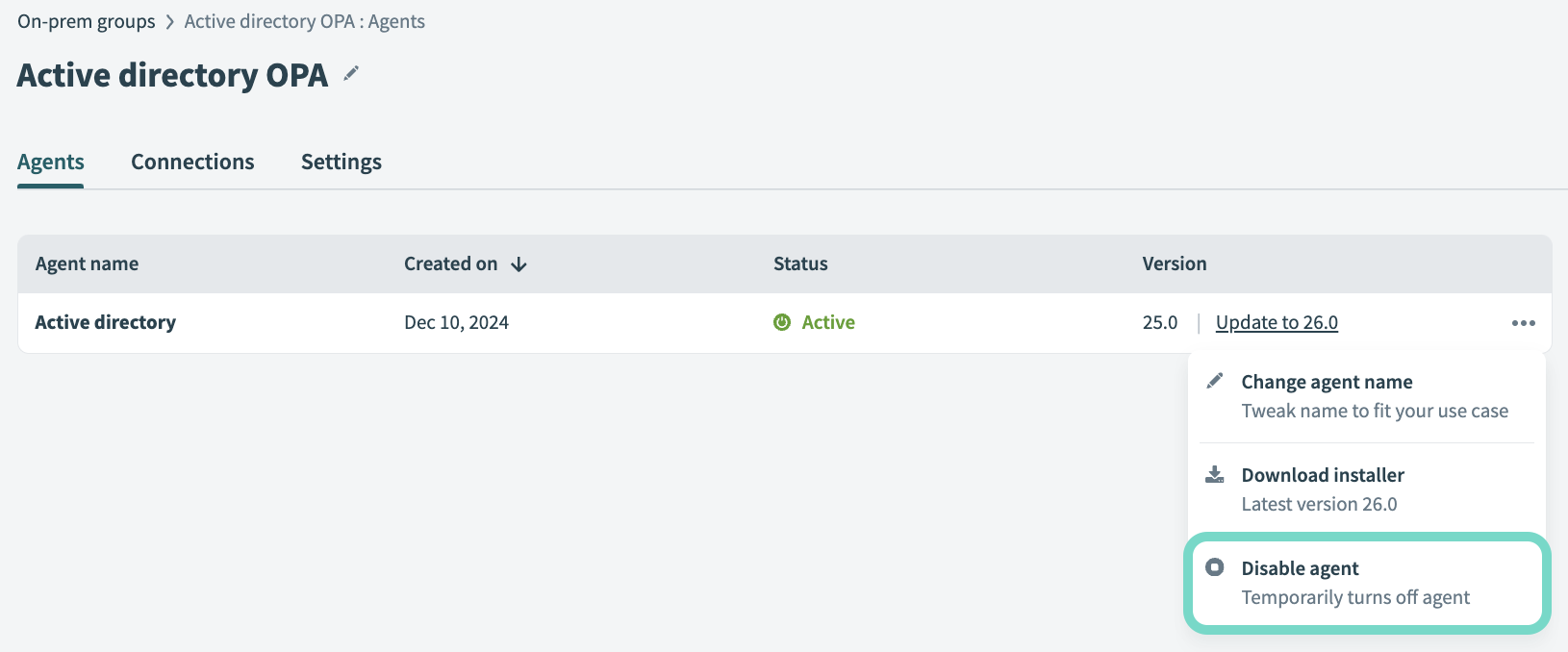Click the Status column header
1568x652 pixels.
pos(800,263)
